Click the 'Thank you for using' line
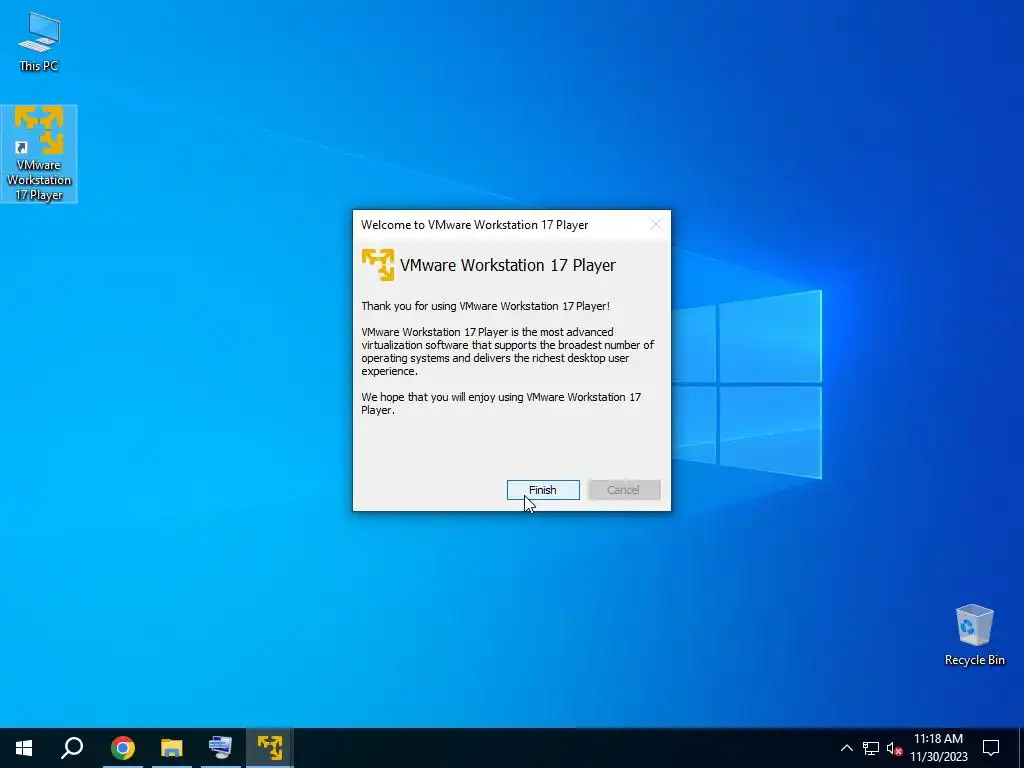Image resolution: width=1024 pixels, height=768 pixels. [x=485, y=306]
